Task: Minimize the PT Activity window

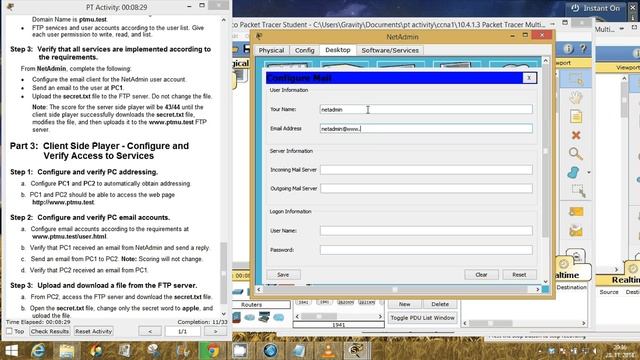Action: coord(189,7)
